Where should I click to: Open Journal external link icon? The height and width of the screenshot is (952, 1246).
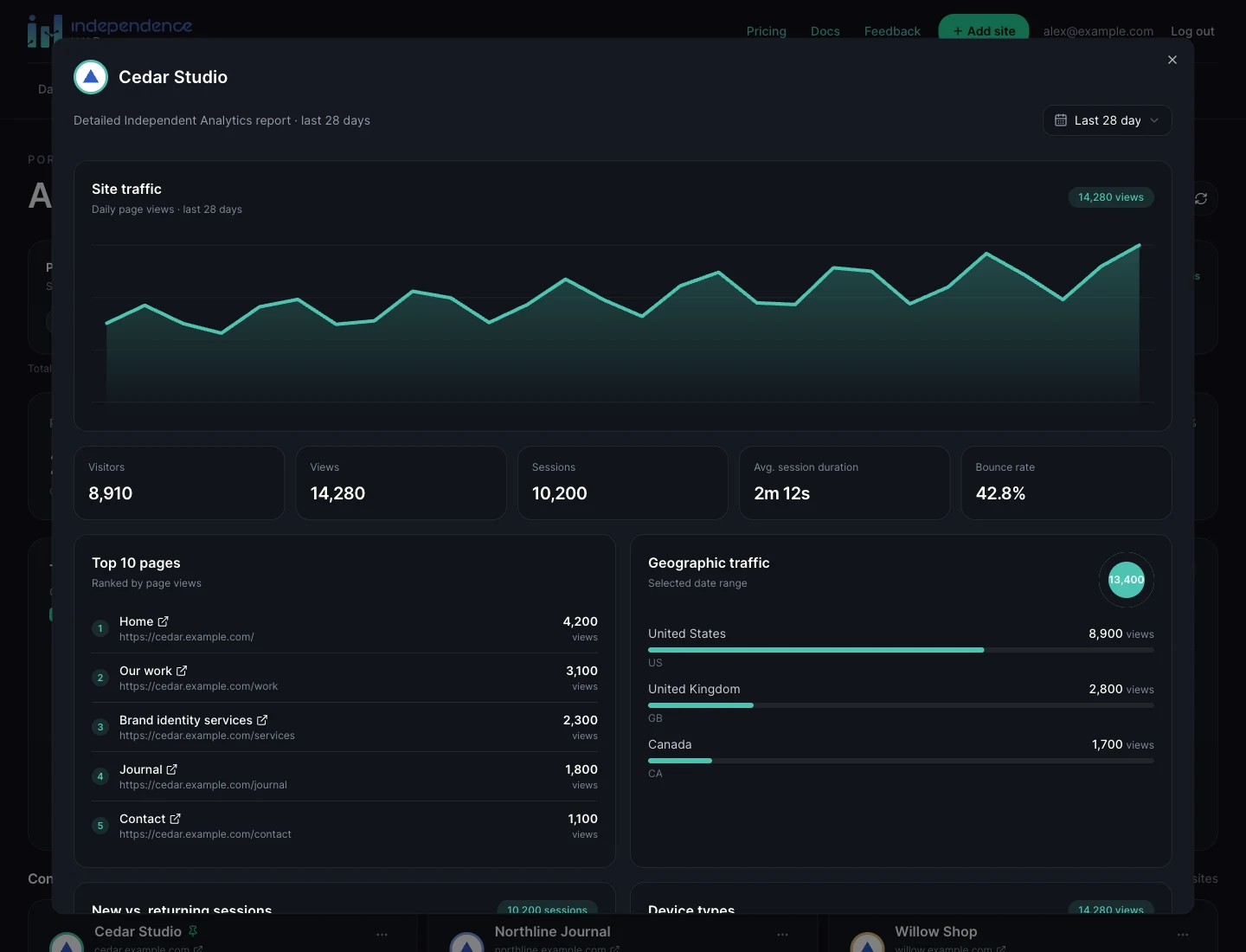(172, 769)
